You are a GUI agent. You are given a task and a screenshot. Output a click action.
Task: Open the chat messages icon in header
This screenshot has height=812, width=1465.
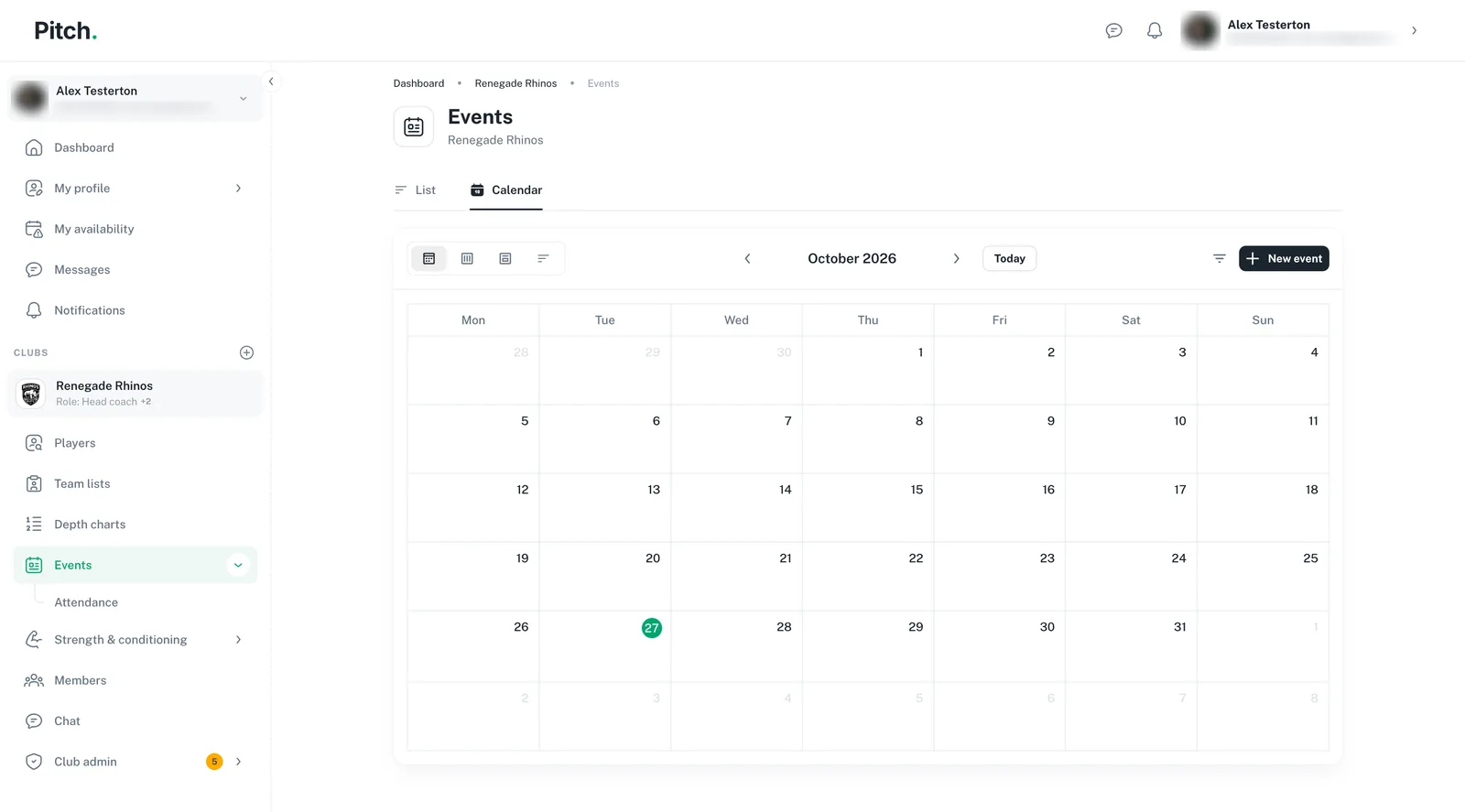[x=1113, y=31]
